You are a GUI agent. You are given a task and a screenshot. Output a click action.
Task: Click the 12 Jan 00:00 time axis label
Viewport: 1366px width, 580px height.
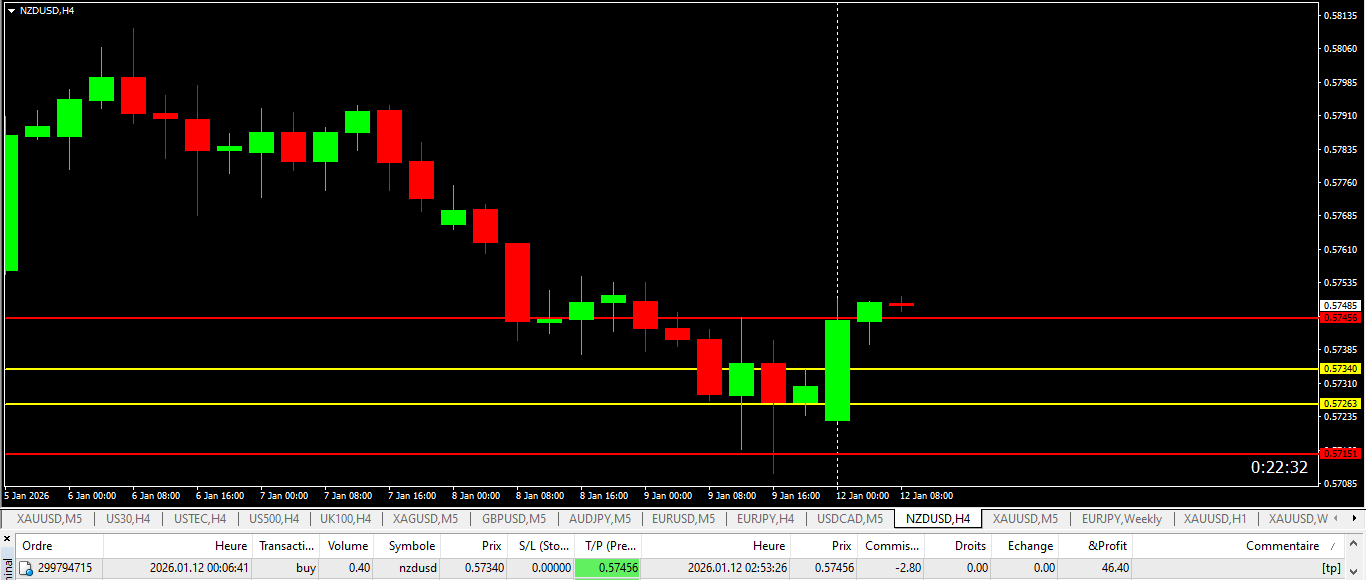[x=862, y=496]
